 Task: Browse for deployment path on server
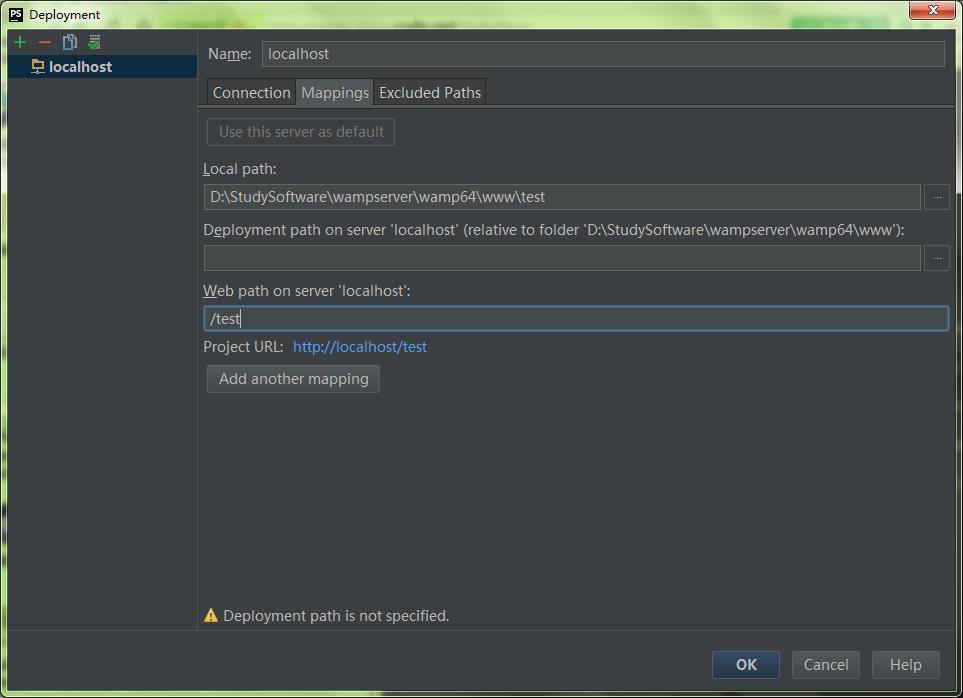[937, 258]
